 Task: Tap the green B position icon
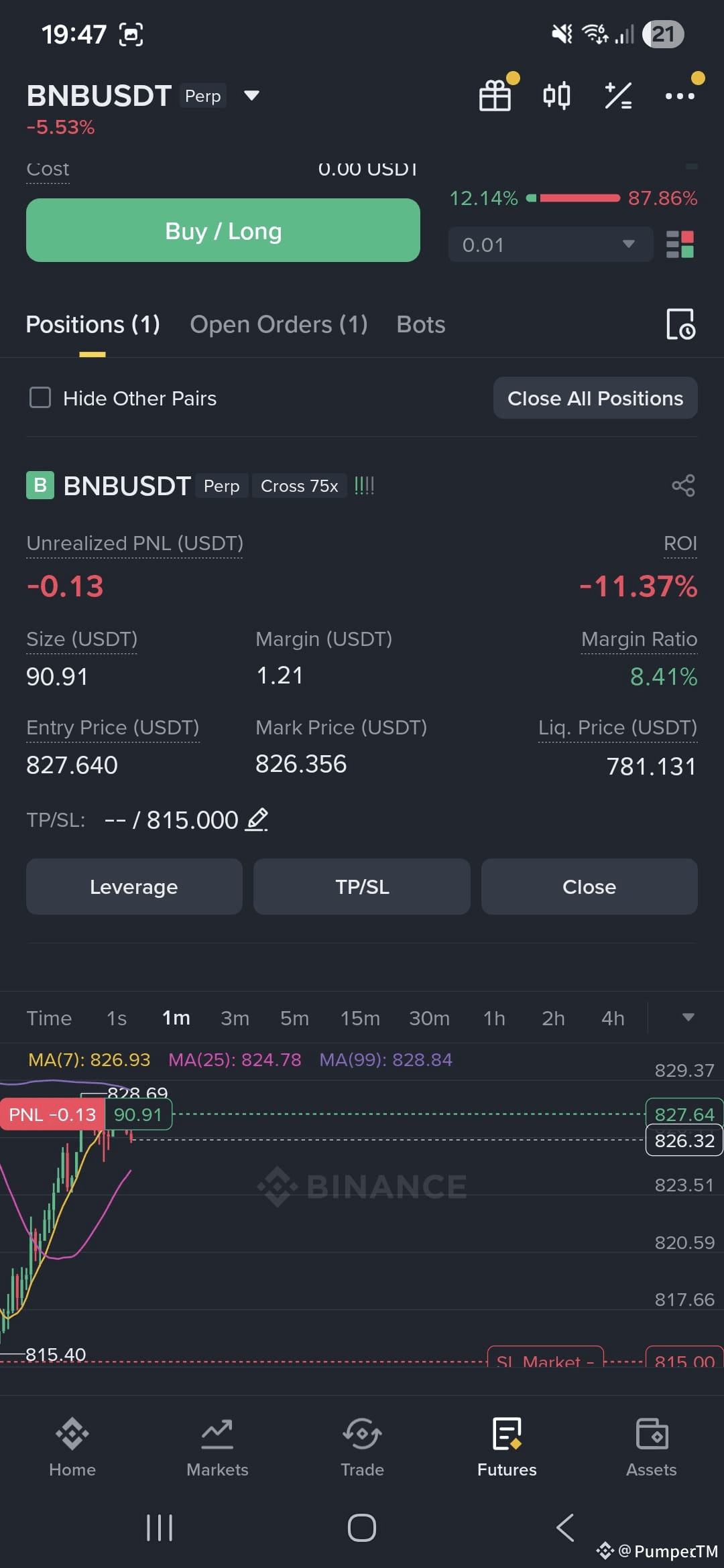40,485
